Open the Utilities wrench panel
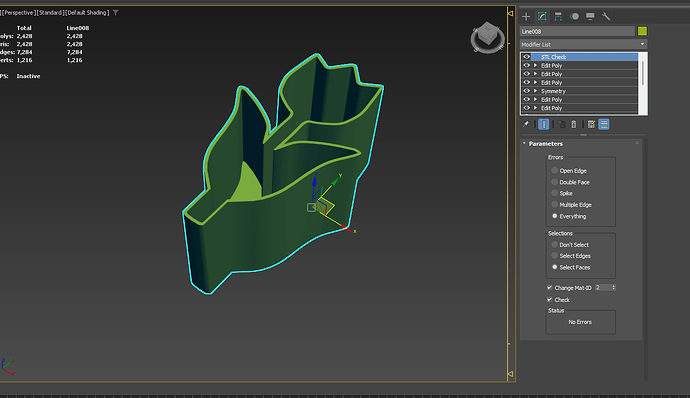Screen dimensions: 690x398 (606, 17)
